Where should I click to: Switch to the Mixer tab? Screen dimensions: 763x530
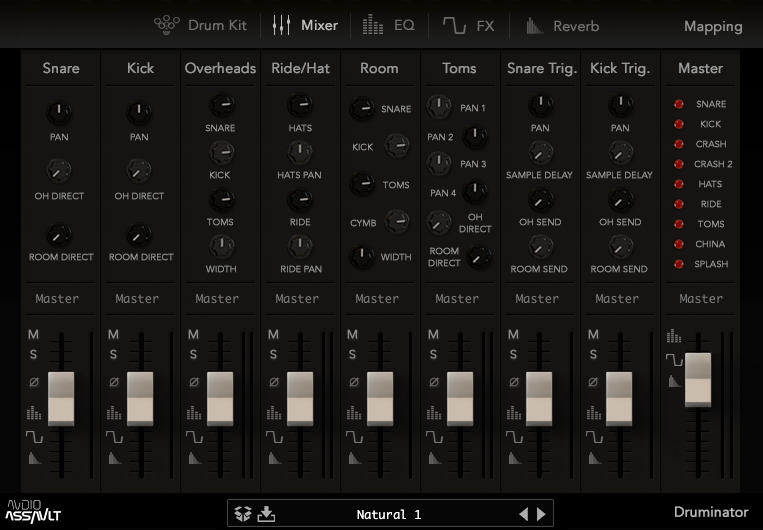(305, 25)
